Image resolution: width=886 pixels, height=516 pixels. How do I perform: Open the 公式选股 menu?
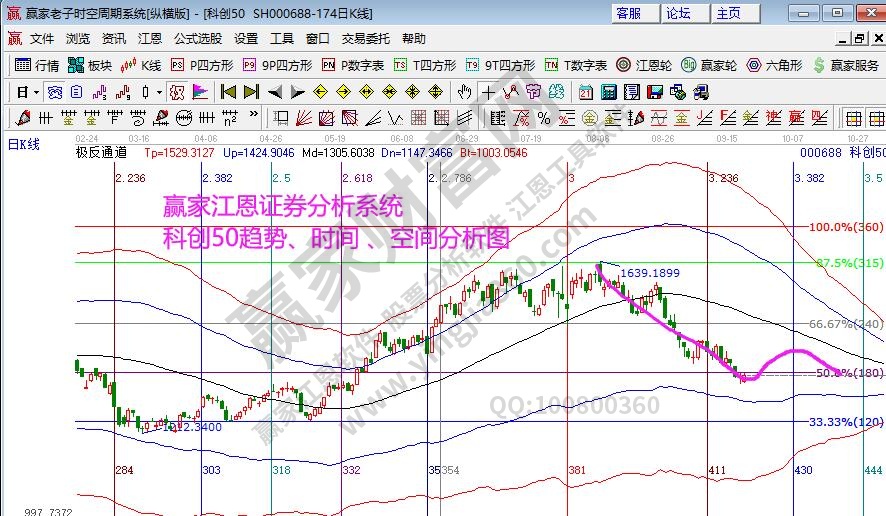[198, 39]
